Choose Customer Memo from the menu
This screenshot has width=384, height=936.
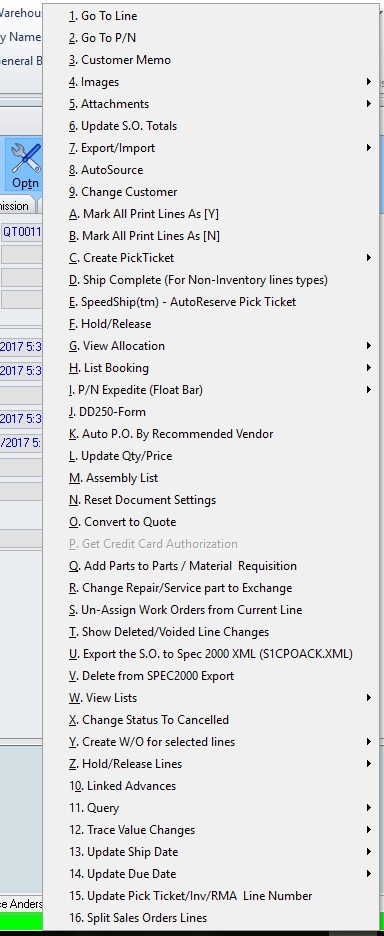[210, 60]
